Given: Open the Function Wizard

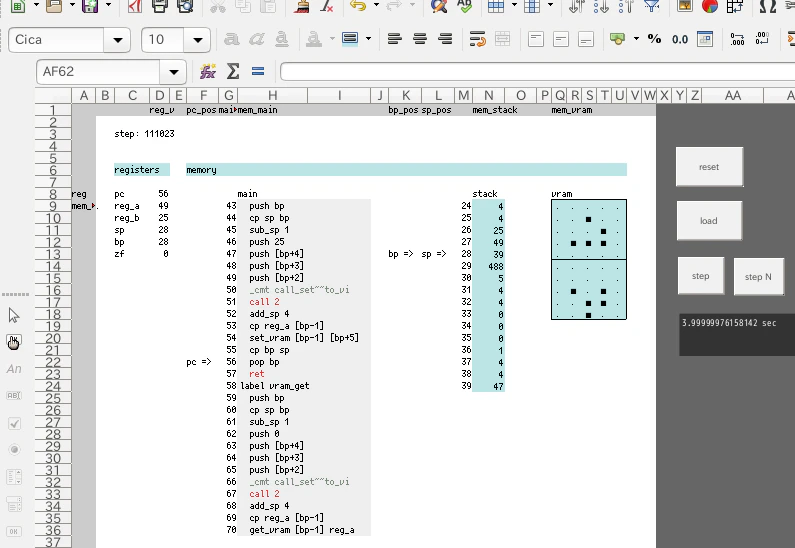Looking at the screenshot, I should pyautogui.click(x=207, y=71).
